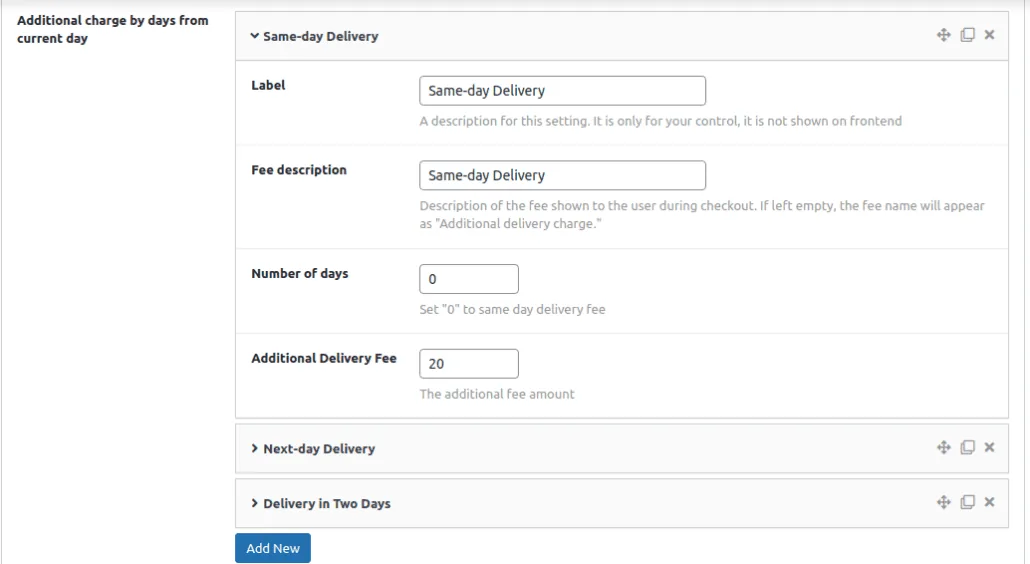Click the move handle on Delivery in Two Days
1030x564 pixels.
[x=943, y=502]
